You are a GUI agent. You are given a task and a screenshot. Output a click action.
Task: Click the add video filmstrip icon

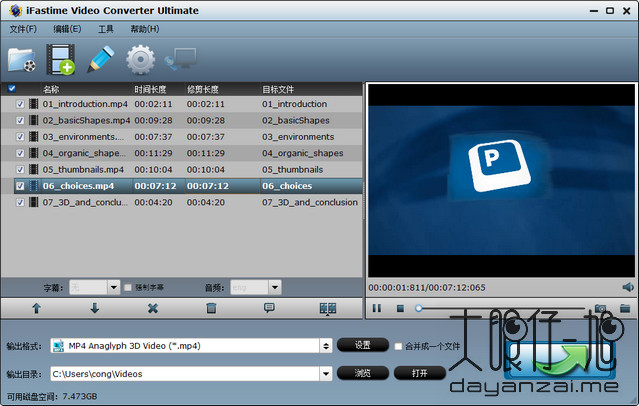(x=61, y=60)
